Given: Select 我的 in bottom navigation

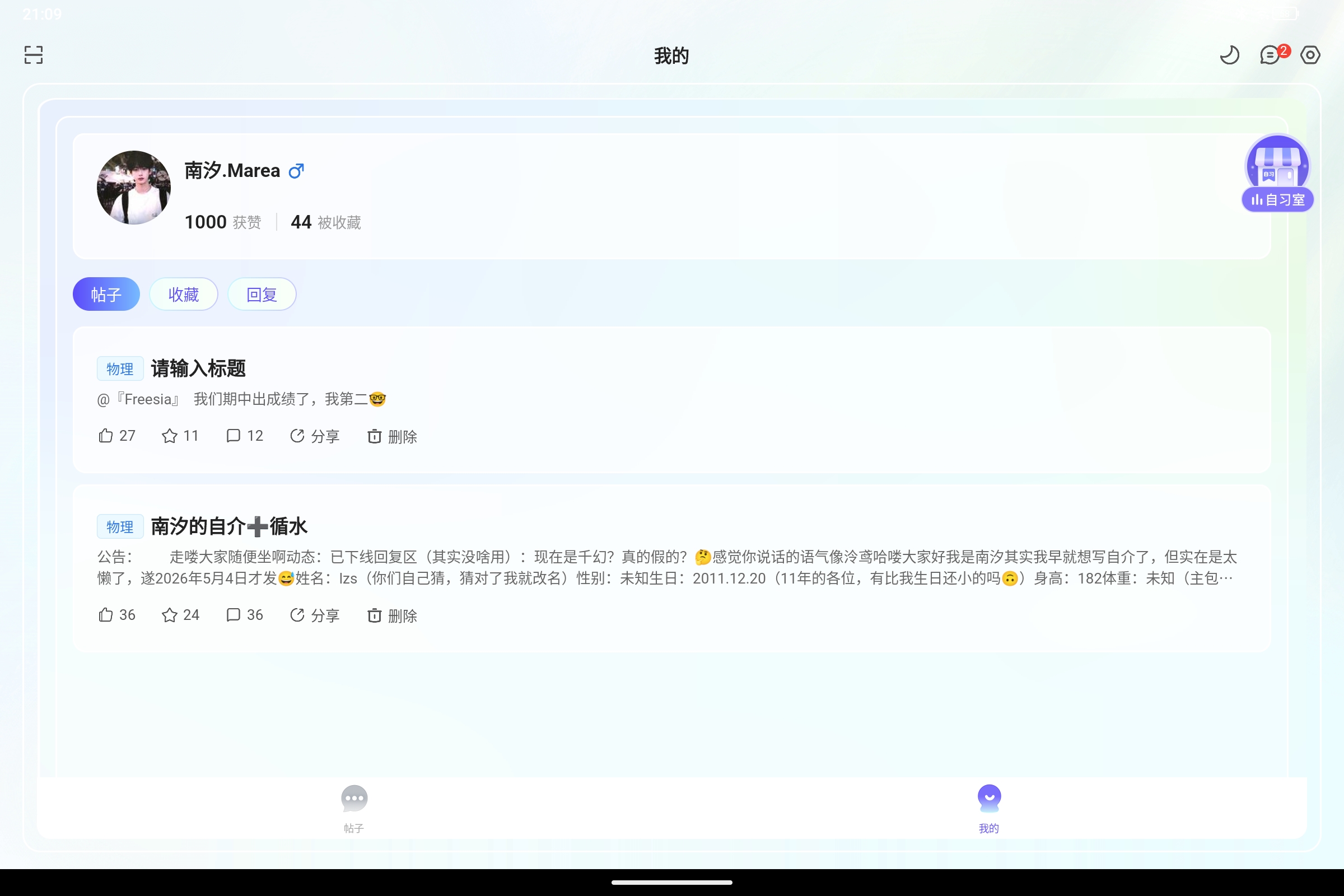Looking at the screenshot, I should coord(989,809).
